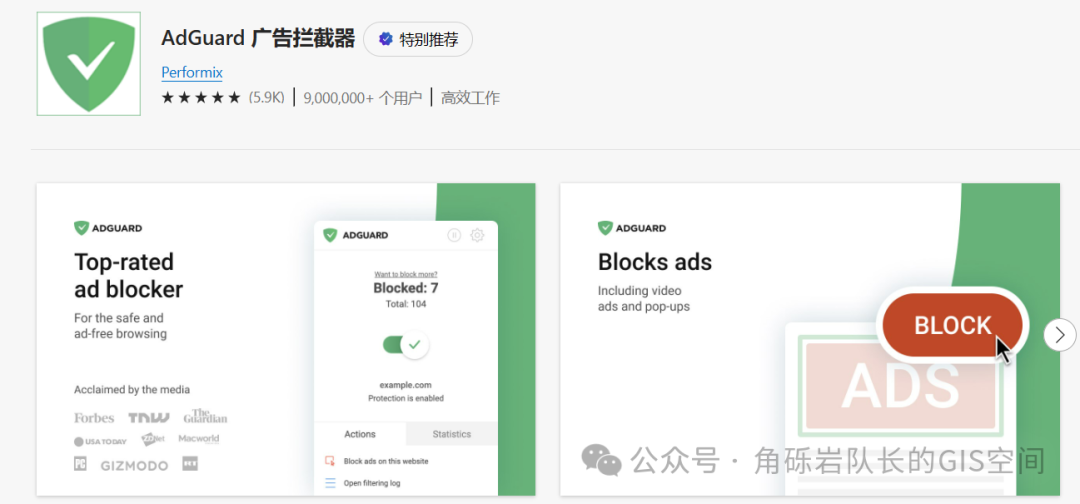Image resolution: width=1080 pixels, height=504 pixels.
Task: Switch to the Statistics tab
Action: [x=451, y=434]
